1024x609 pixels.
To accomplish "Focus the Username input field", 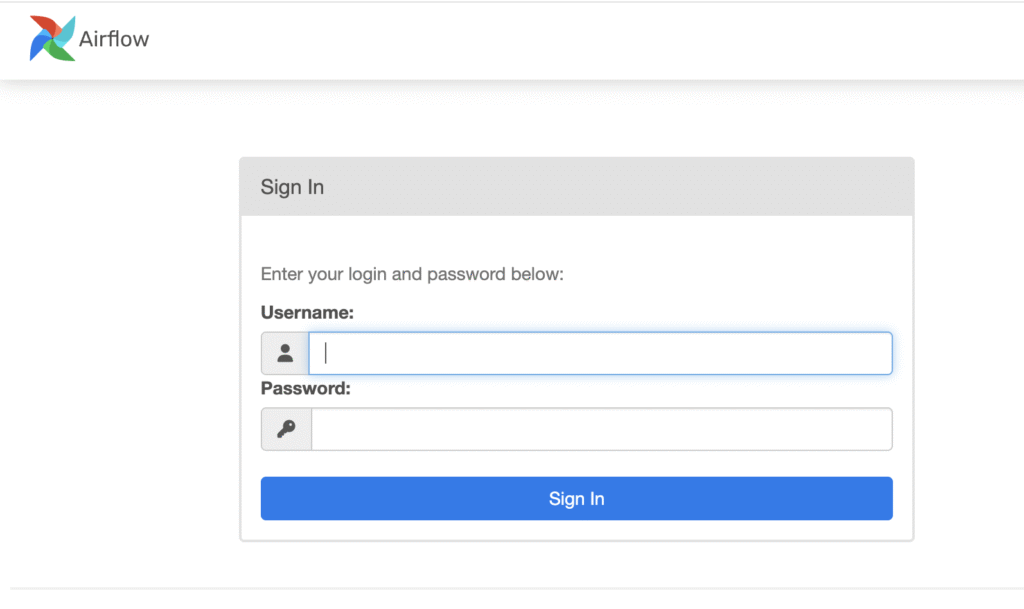I will pyautogui.click(x=600, y=353).
